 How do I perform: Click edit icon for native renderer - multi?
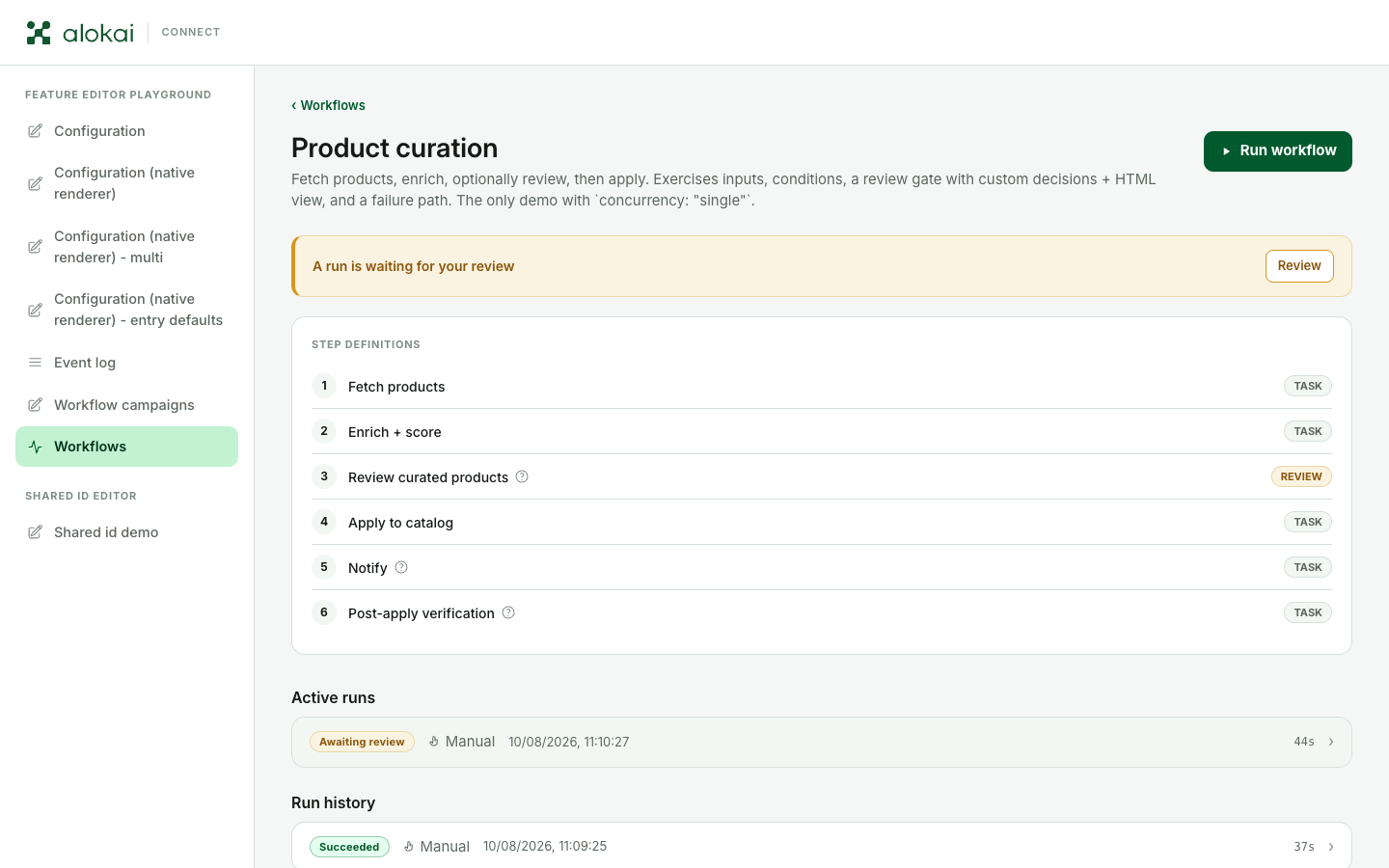35,247
